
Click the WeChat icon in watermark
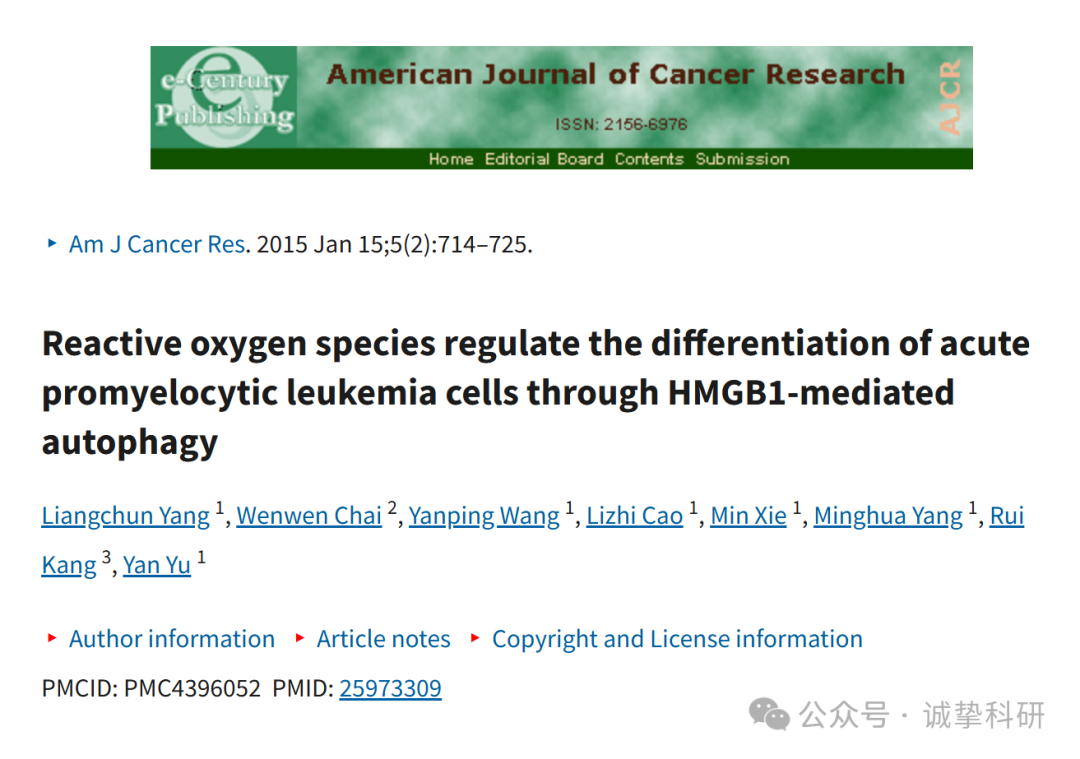pos(769,714)
